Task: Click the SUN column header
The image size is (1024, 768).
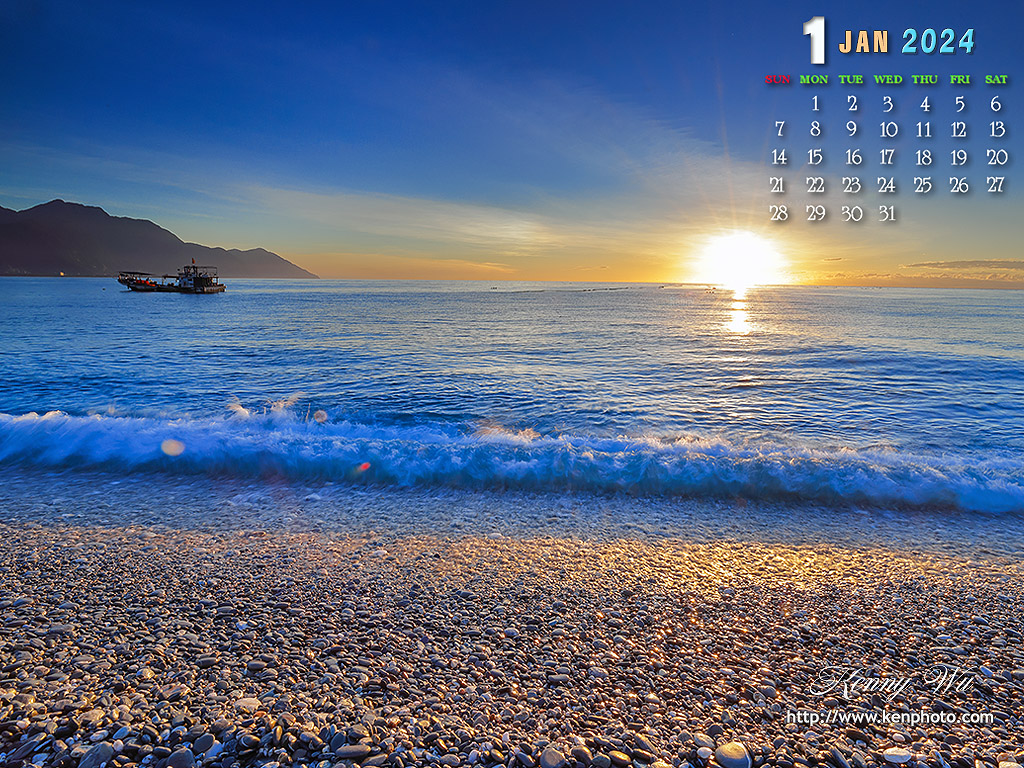Action: [x=777, y=79]
